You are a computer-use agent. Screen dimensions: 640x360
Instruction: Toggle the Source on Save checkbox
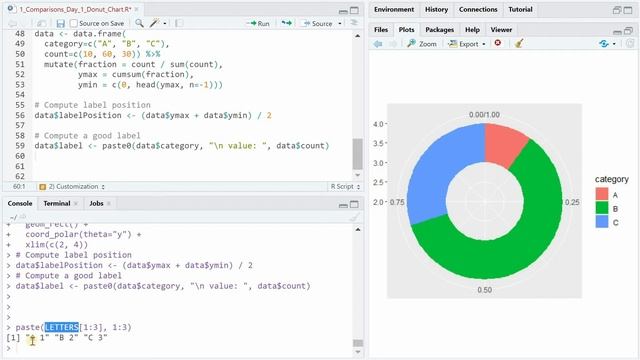pos(74,23)
